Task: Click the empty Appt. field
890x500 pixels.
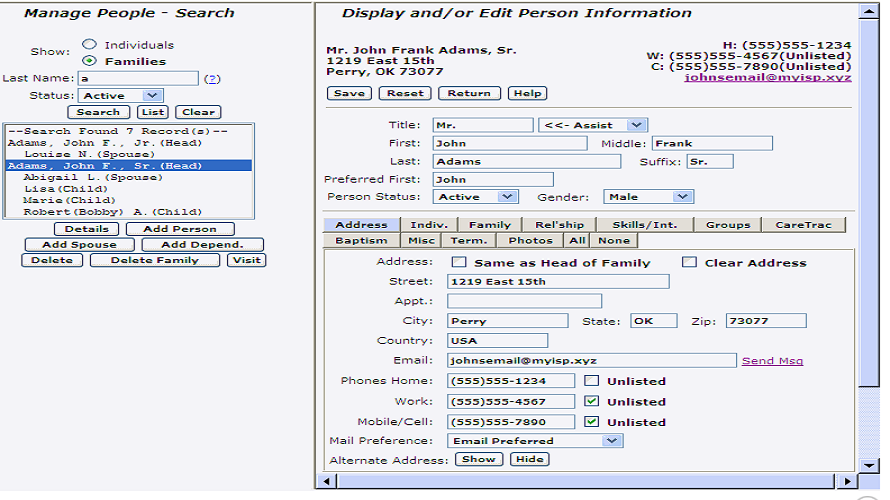Action: click(524, 301)
